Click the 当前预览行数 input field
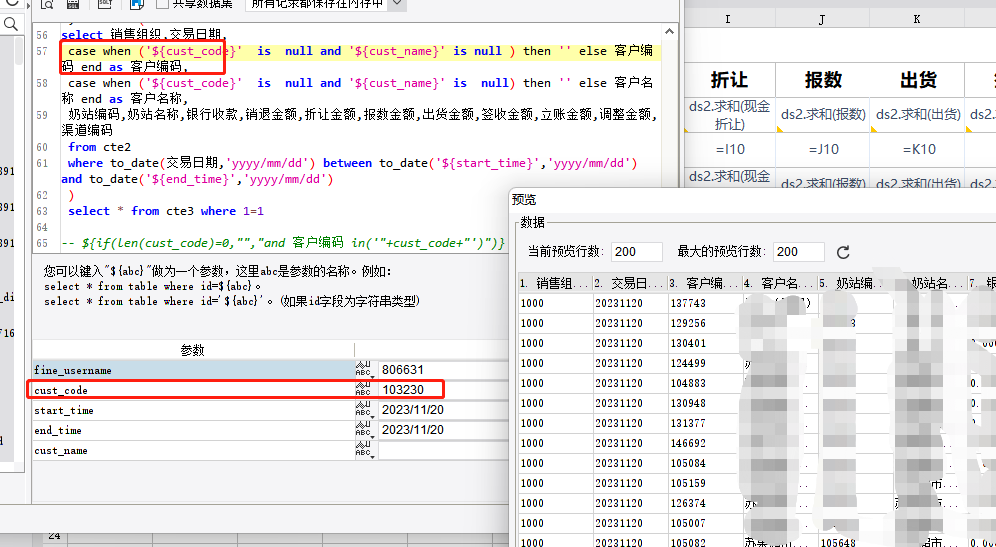 coord(637,252)
